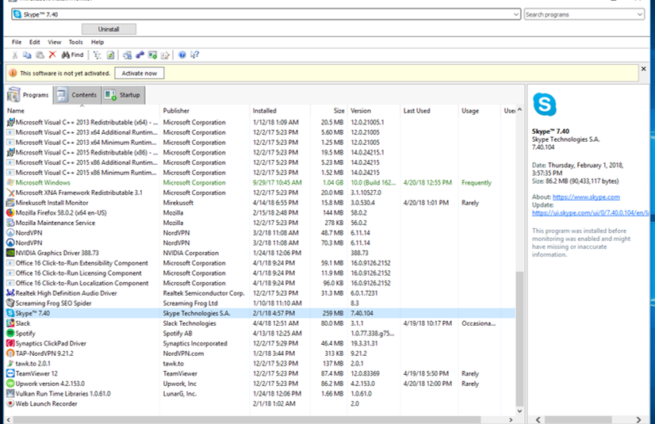
Task: Click the Synaptics ClickPad Driver row icon
Action: pos(10,343)
